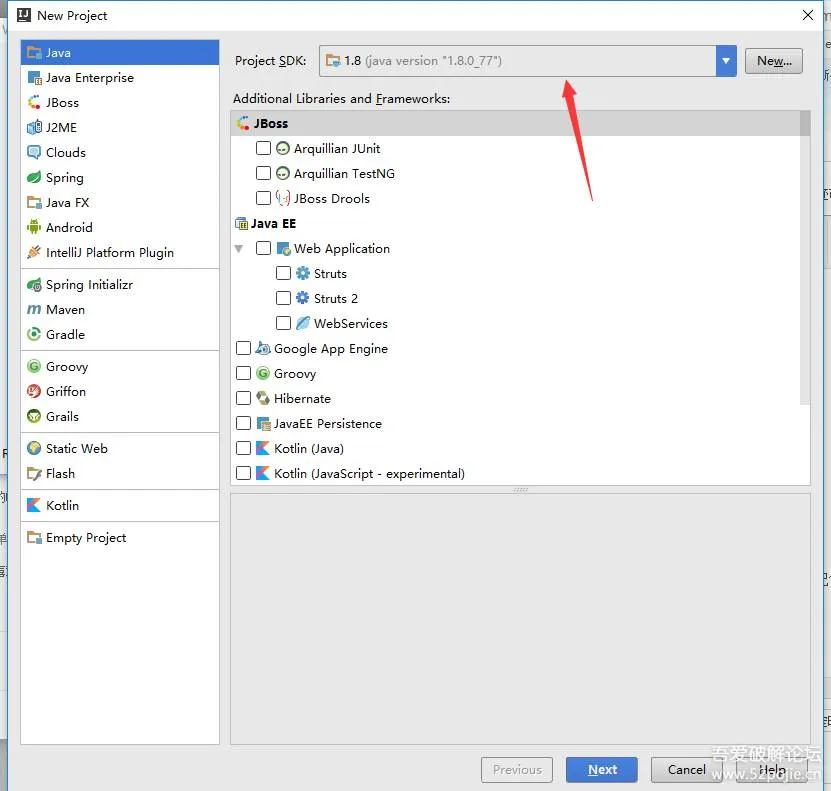Click the Cancel button

click(686, 769)
